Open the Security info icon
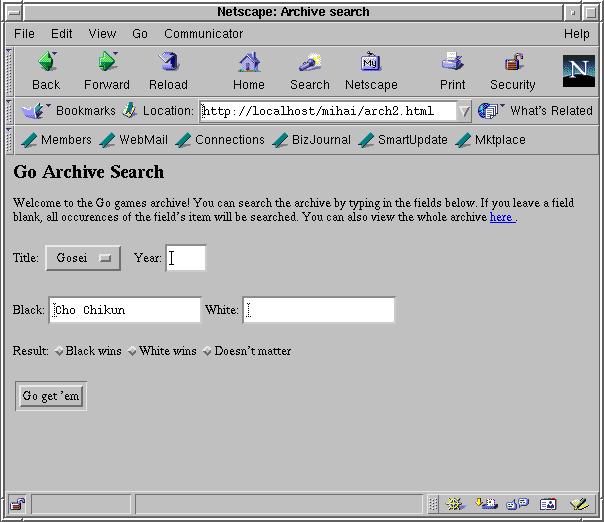Viewport: 604px width, 522px height. (513, 64)
